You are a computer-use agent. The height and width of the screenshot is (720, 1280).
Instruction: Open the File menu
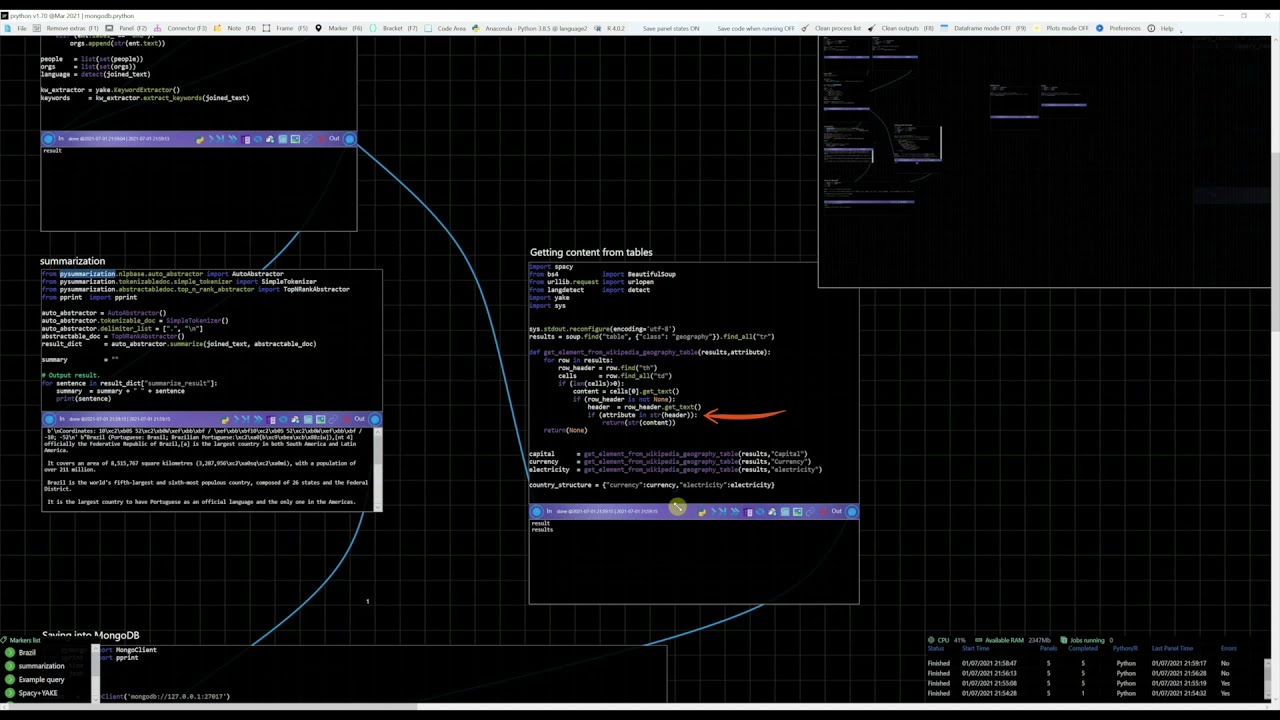(x=22, y=28)
